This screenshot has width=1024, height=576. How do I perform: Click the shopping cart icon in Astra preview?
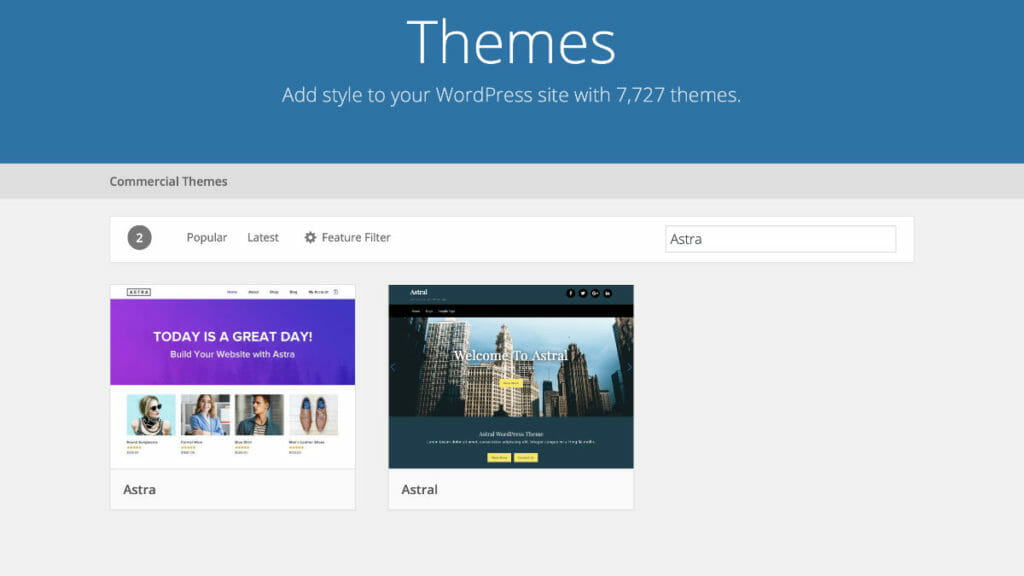click(x=336, y=291)
